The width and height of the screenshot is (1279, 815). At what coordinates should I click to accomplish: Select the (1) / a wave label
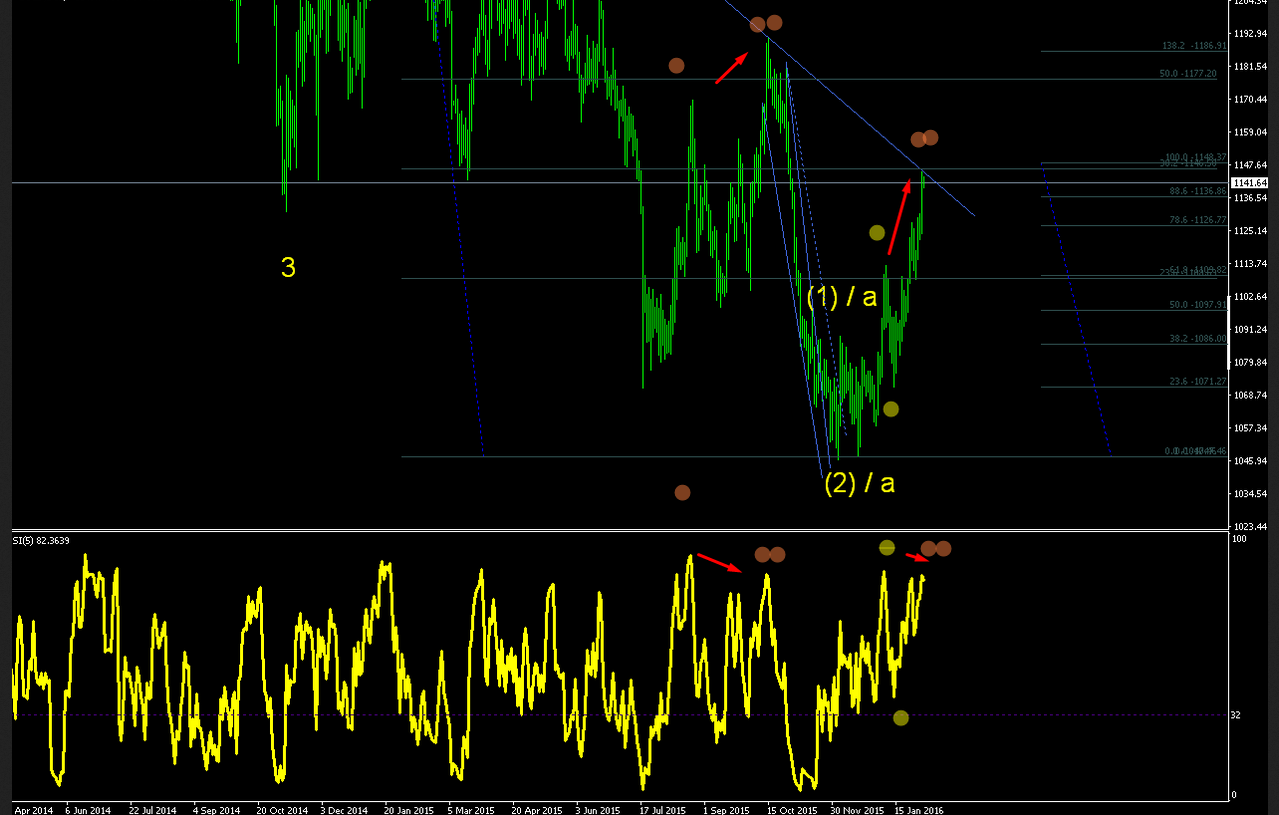pos(842,297)
